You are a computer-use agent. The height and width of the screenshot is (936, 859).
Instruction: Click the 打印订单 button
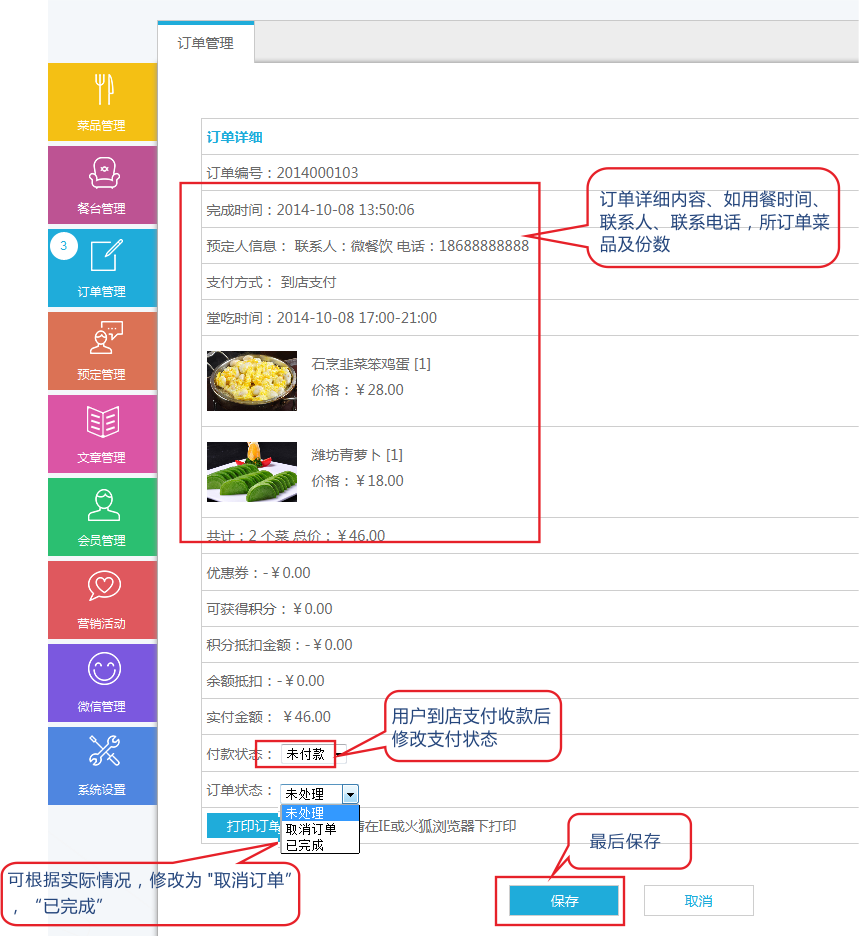pos(243,826)
